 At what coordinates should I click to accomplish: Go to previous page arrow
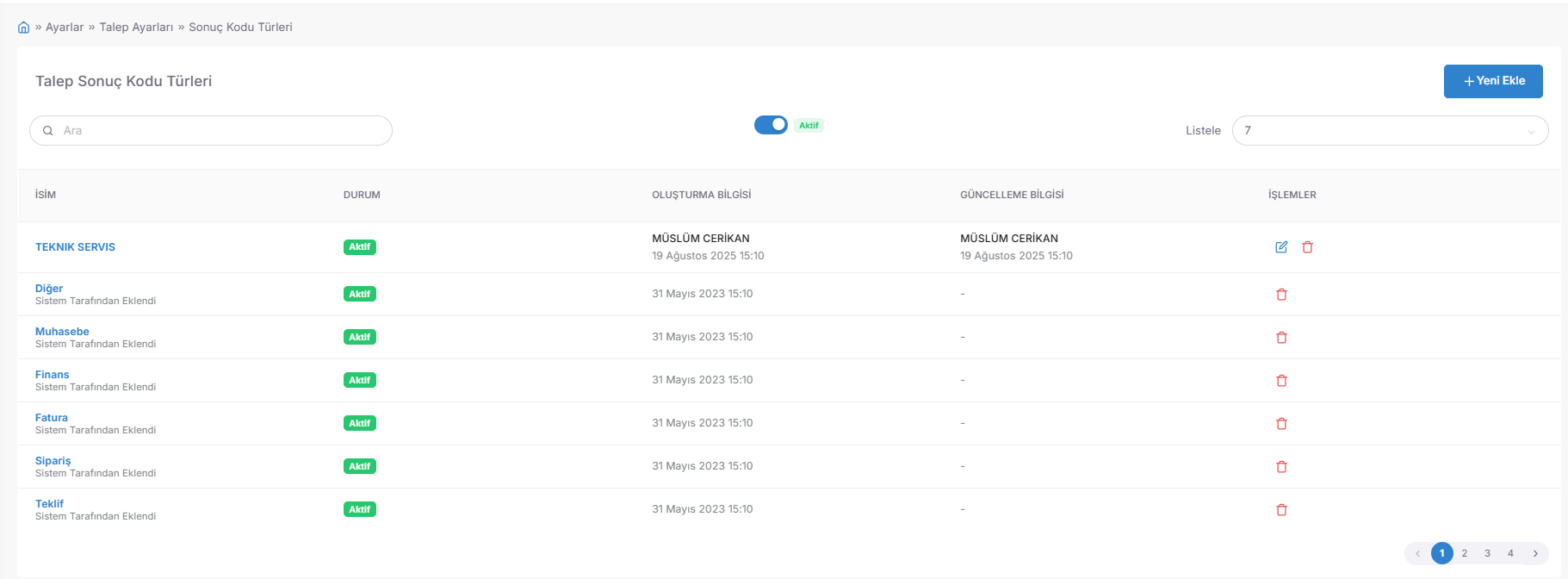pos(1417,553)
